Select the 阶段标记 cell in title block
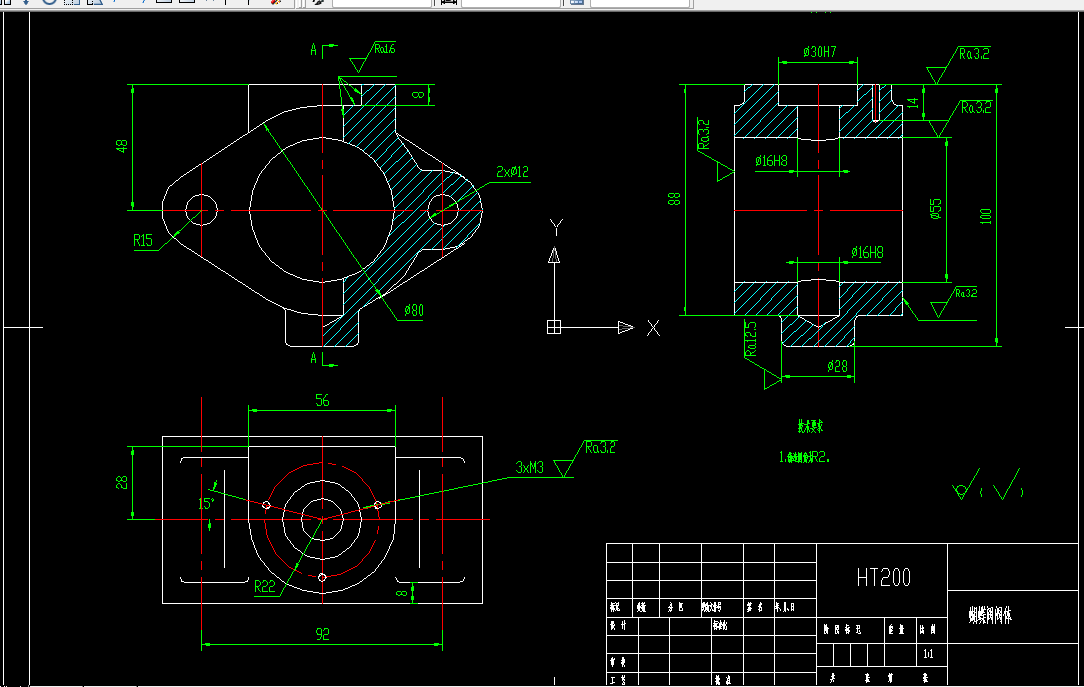 click(843, 630)
